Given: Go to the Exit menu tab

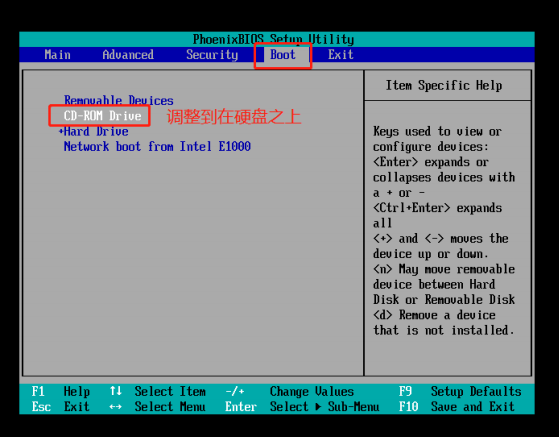Looking at the screenshot, I should [x=341, y=55].
